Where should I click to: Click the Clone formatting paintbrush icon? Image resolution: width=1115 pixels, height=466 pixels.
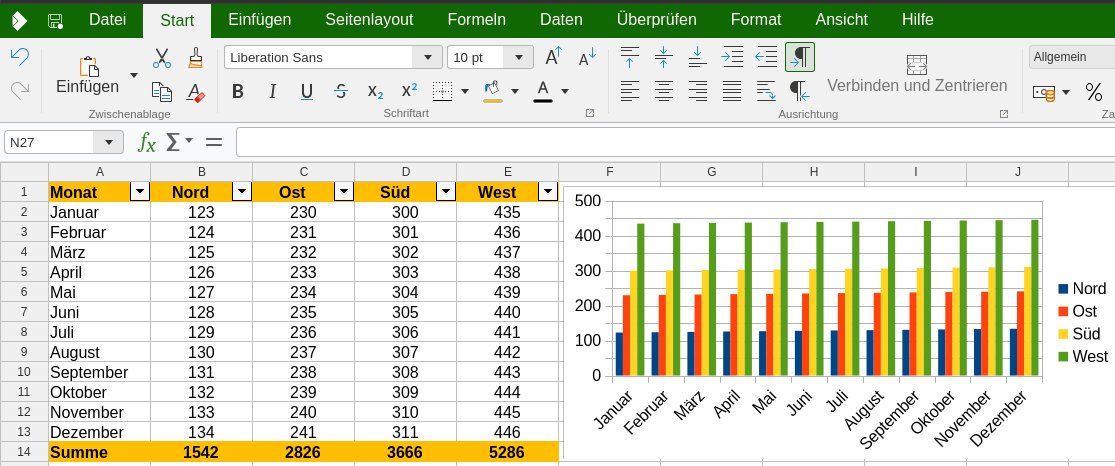[x=196, y=59]
